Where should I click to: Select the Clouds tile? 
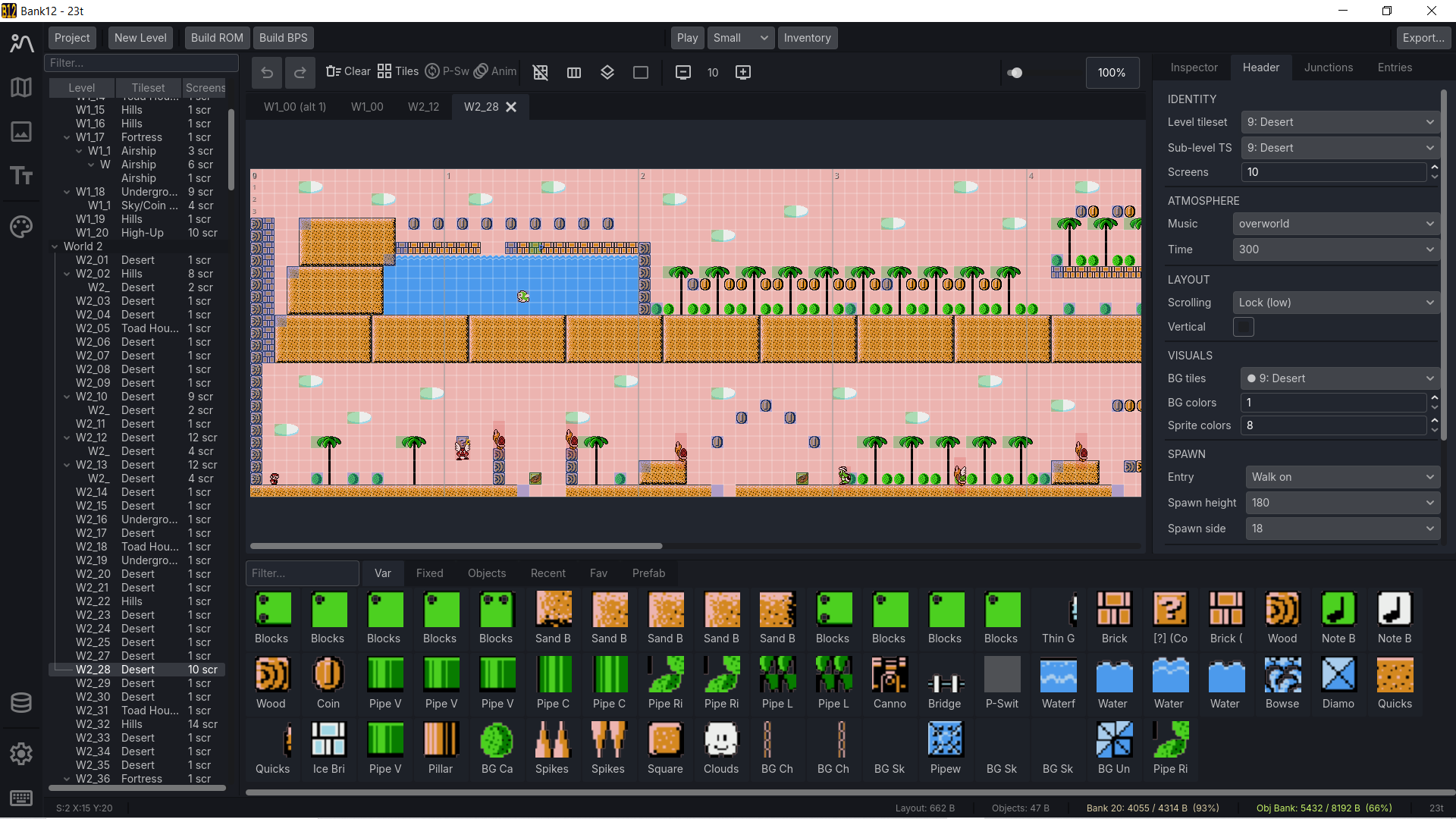[x=721, y=748]
